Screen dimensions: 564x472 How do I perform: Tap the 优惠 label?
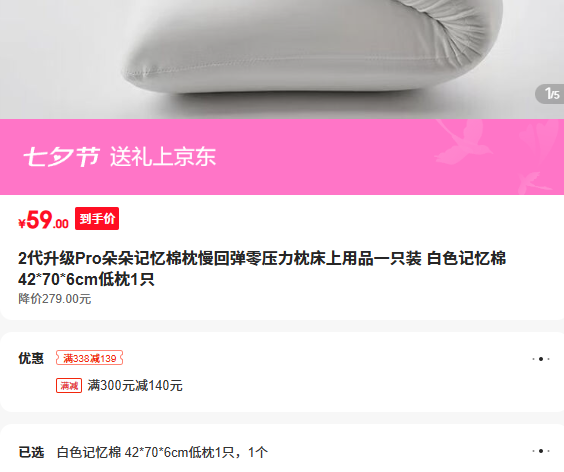coord(31,358)
